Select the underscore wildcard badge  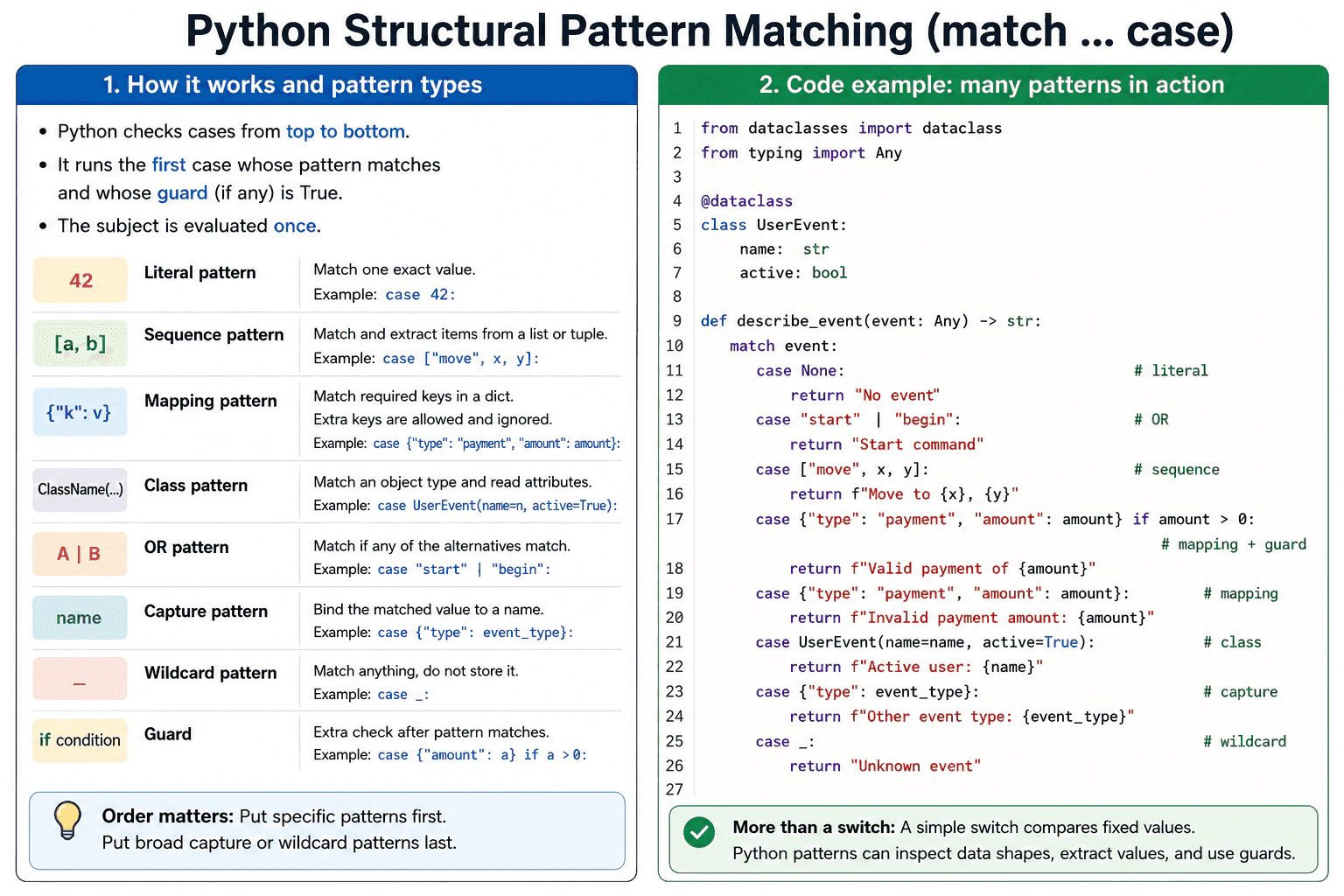[x=80, y=679]
